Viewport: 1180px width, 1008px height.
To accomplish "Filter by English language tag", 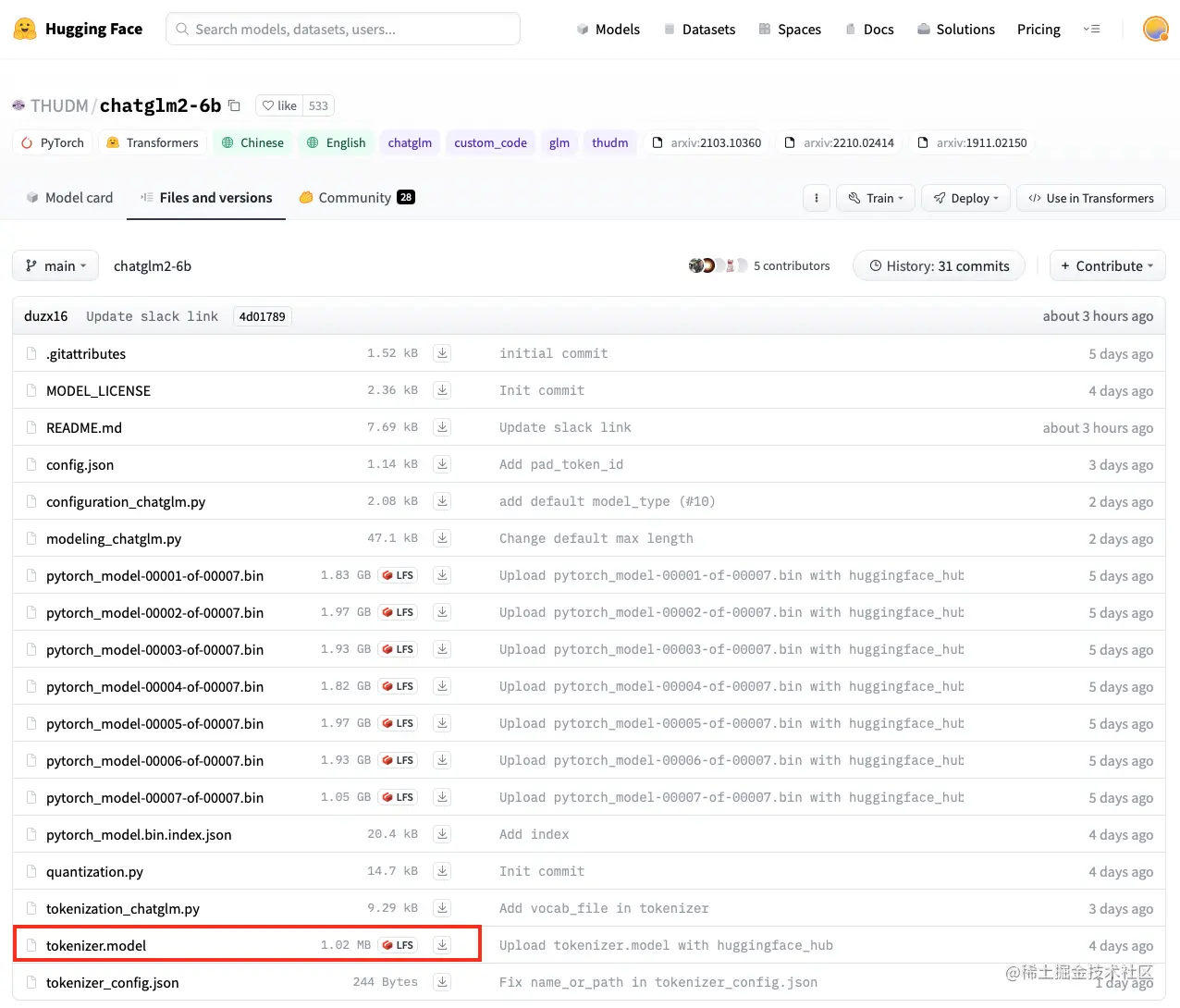I will [336, 142].
